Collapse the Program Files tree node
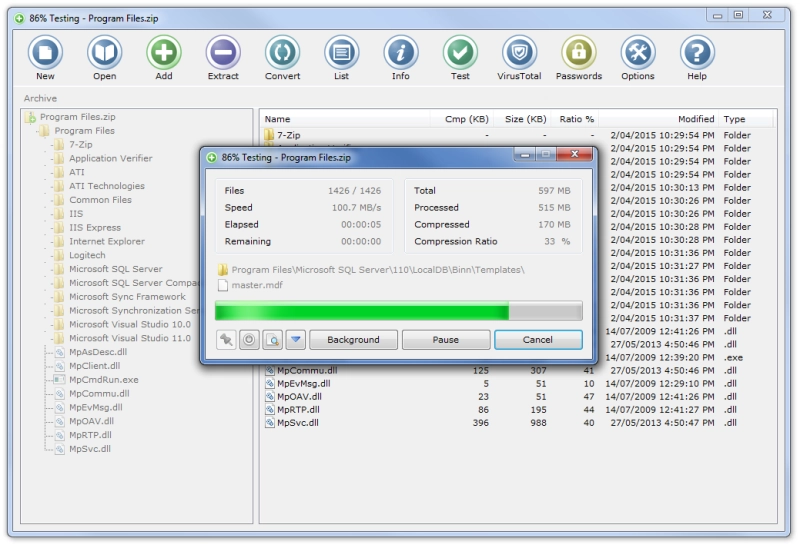 pos(84,131)
